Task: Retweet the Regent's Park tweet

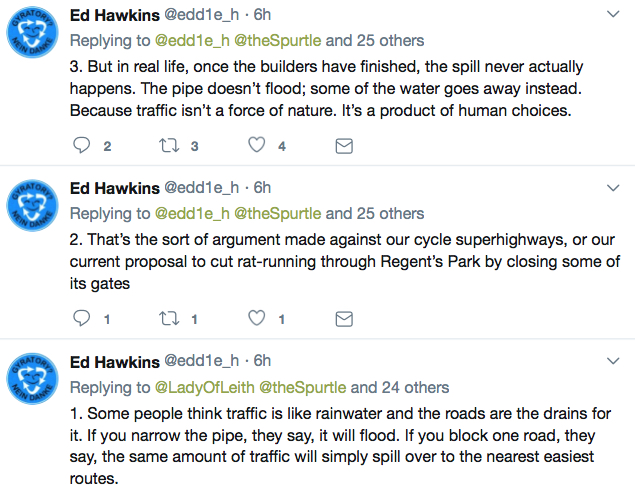Action: (169, 319)
